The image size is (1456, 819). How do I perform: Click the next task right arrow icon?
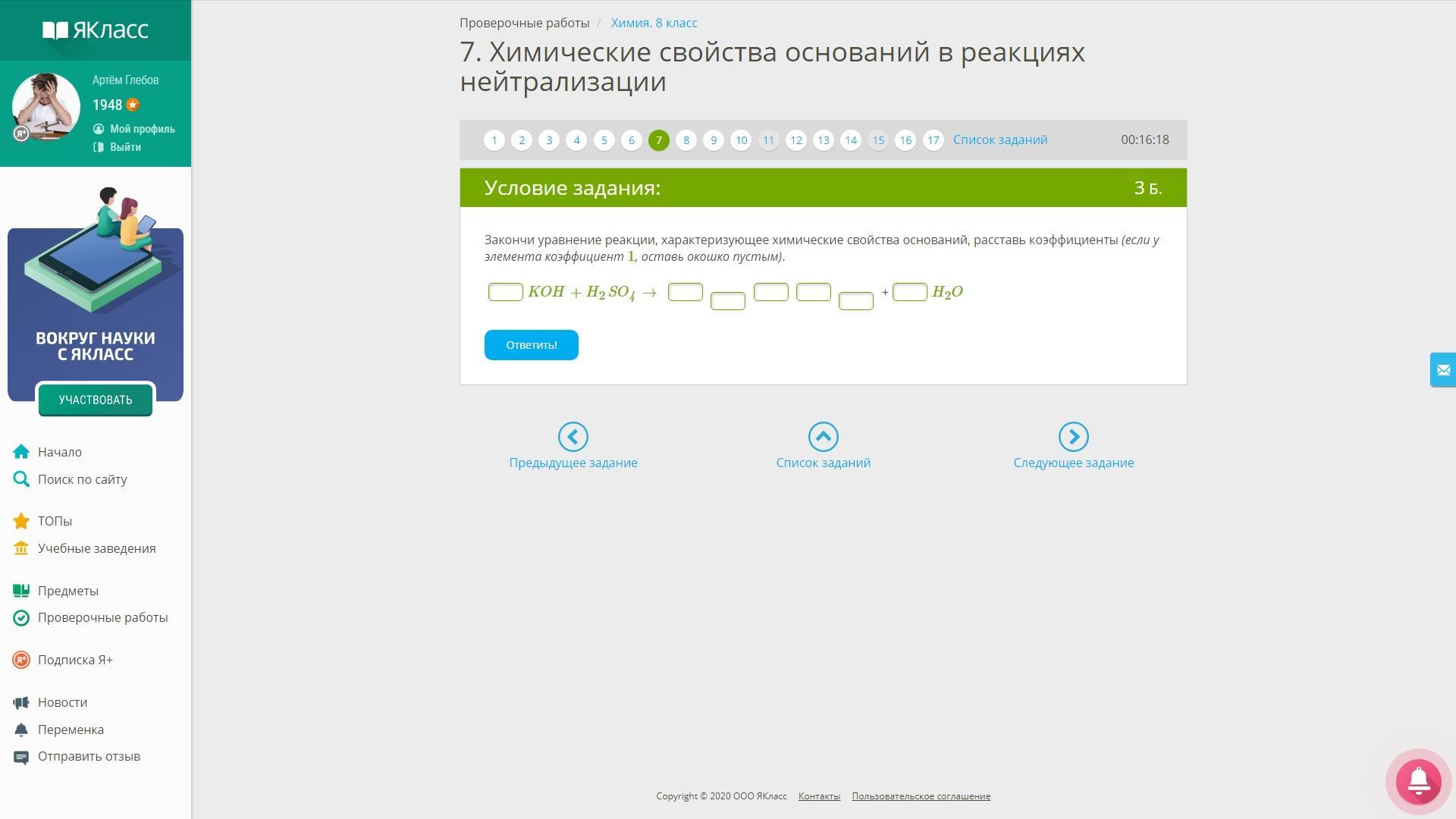click(x=1073, y=437)
